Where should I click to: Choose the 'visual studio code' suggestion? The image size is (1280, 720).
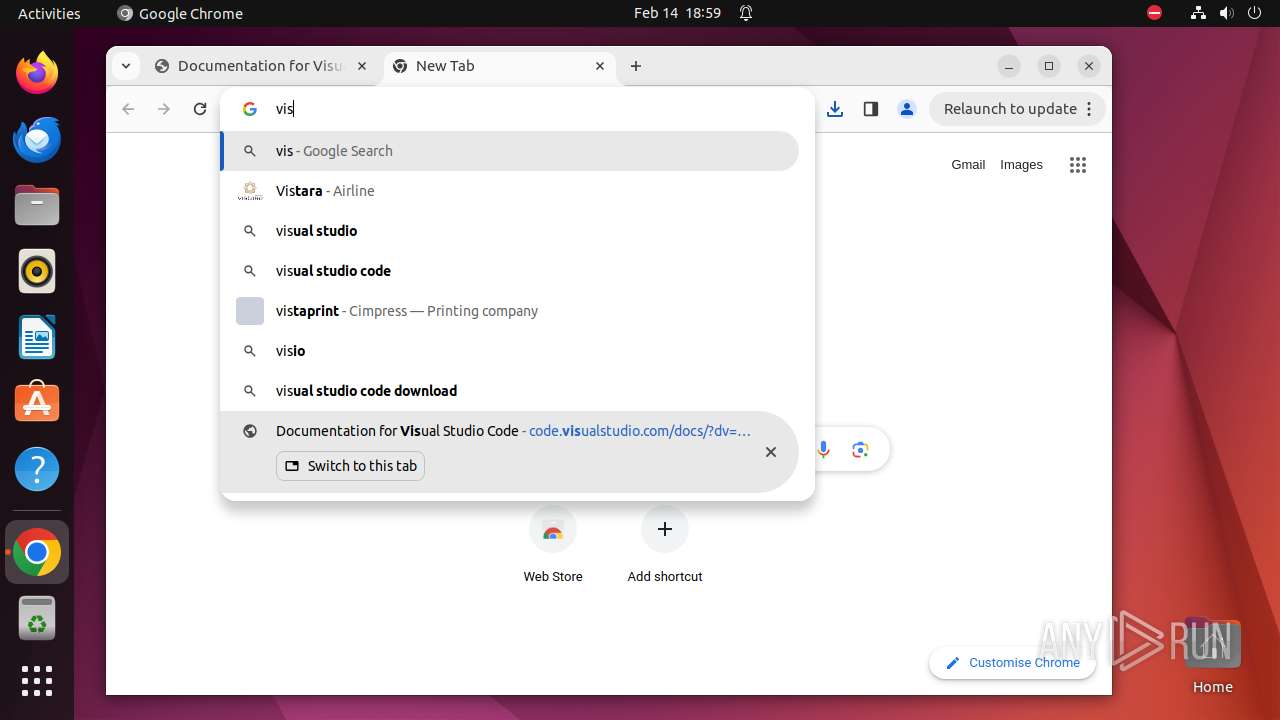(x=510, y=271)
